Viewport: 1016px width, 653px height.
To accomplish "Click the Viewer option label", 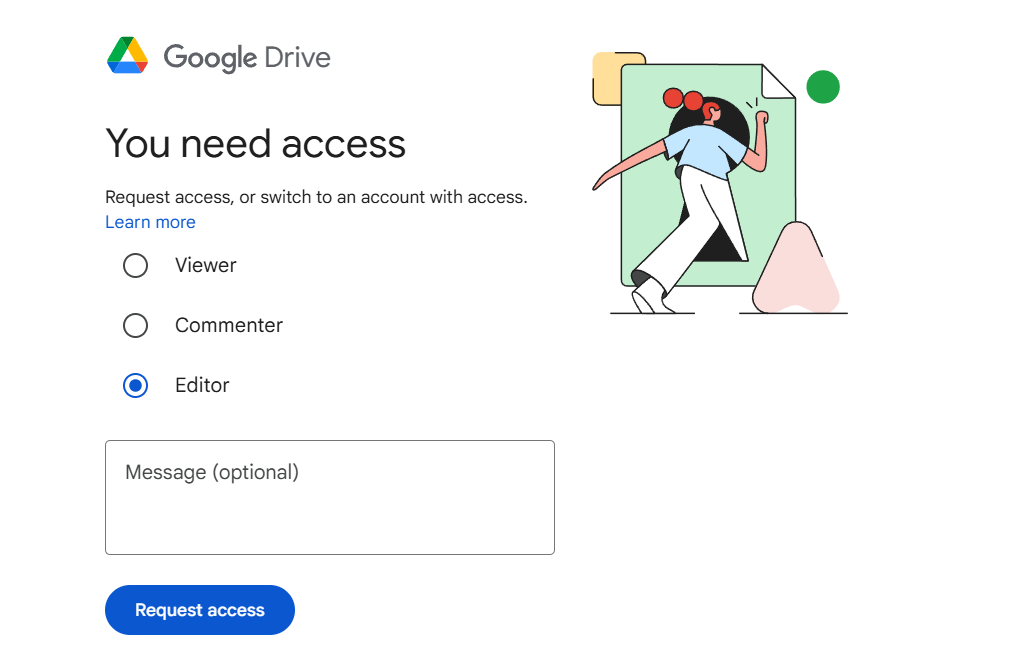I will pos(205,265).
